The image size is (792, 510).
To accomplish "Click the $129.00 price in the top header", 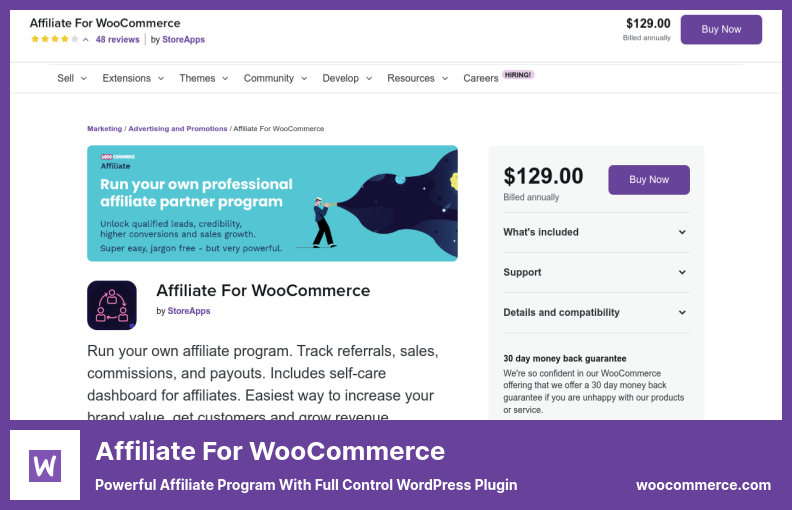I will coord(648,23).
